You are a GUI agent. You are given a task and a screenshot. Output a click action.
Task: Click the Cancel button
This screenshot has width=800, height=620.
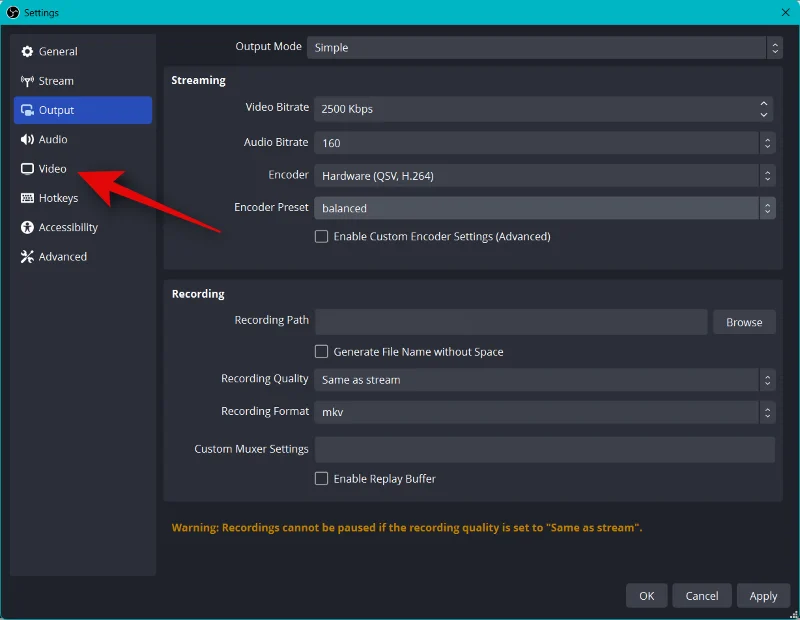702,596
